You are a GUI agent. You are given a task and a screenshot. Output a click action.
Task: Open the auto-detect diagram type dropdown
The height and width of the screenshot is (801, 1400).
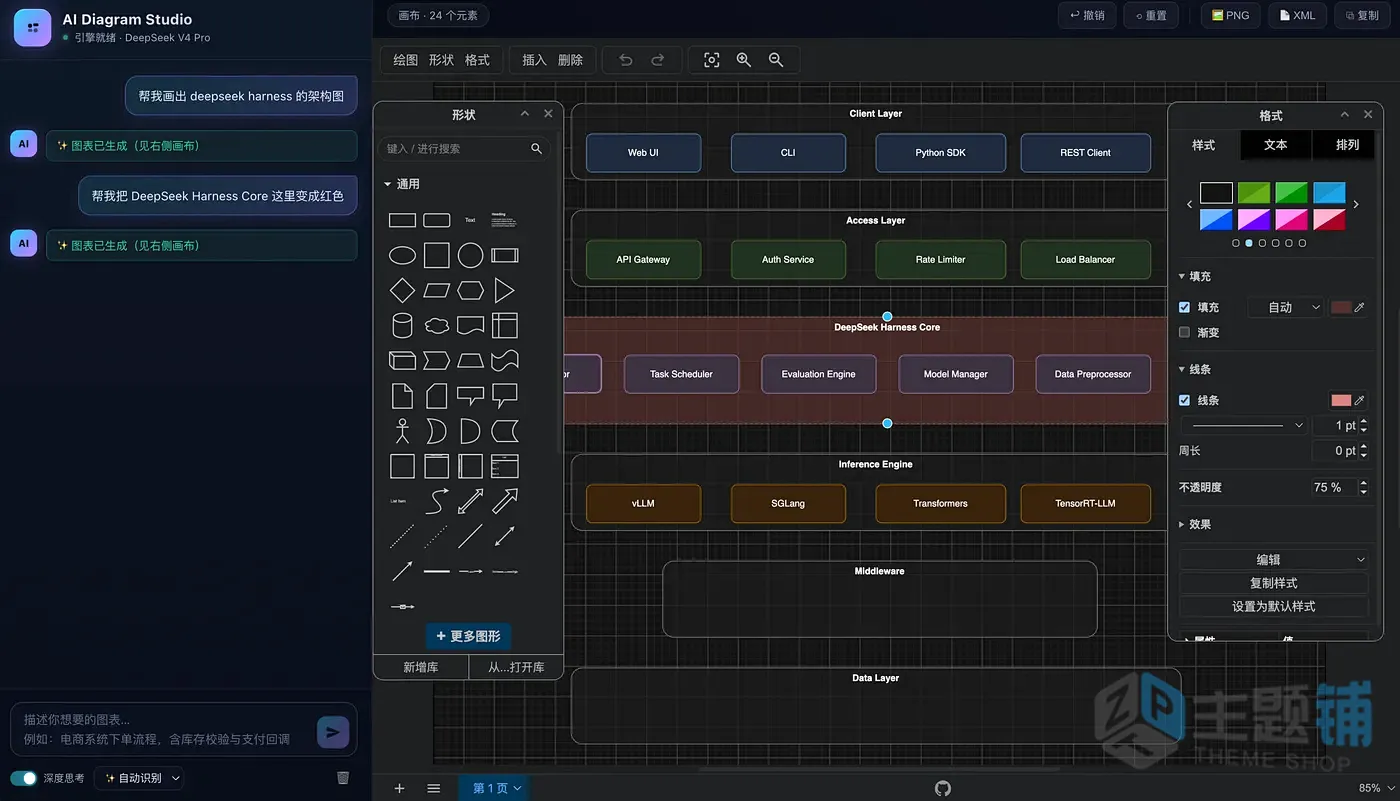click(x=140, y=778)
